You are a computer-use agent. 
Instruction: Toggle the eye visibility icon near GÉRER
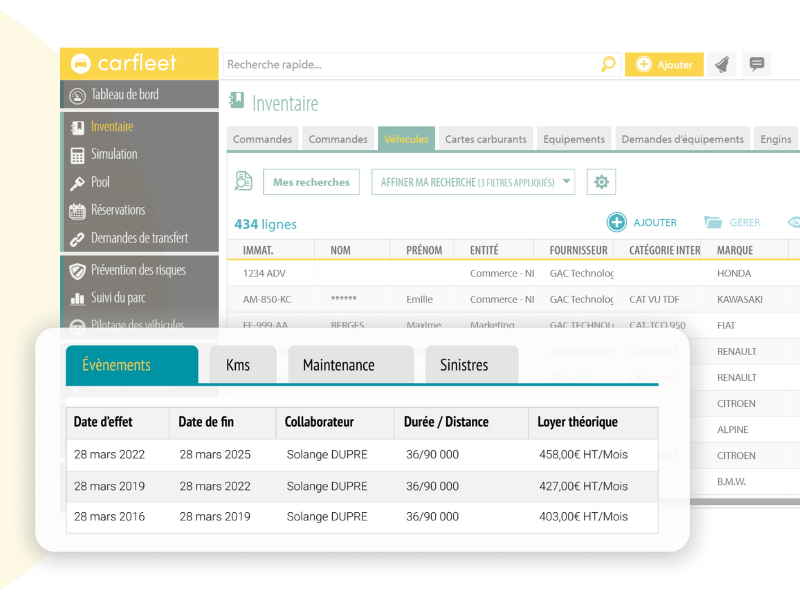tap(794, 222)
